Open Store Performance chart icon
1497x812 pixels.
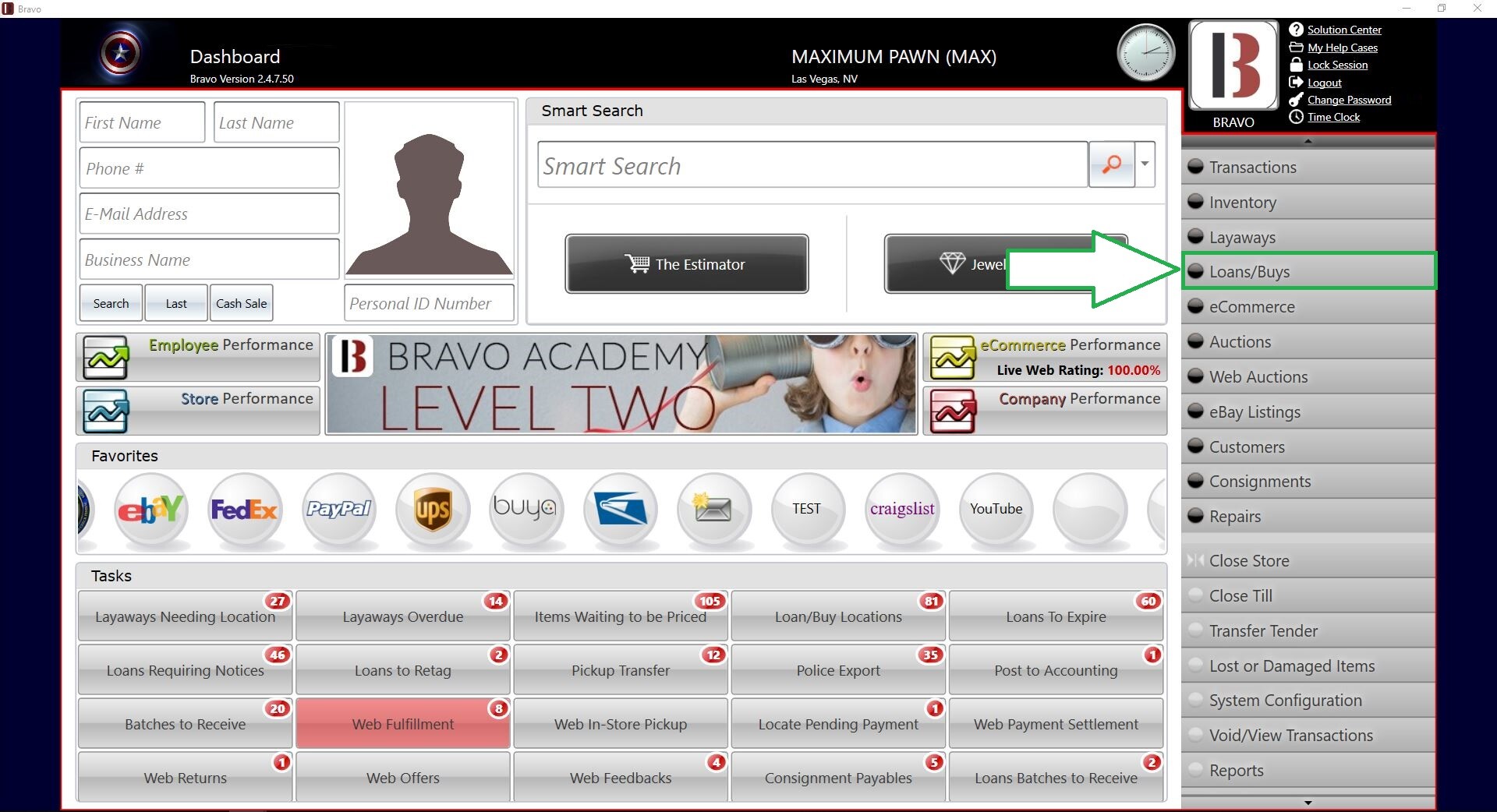coord(106,411)
